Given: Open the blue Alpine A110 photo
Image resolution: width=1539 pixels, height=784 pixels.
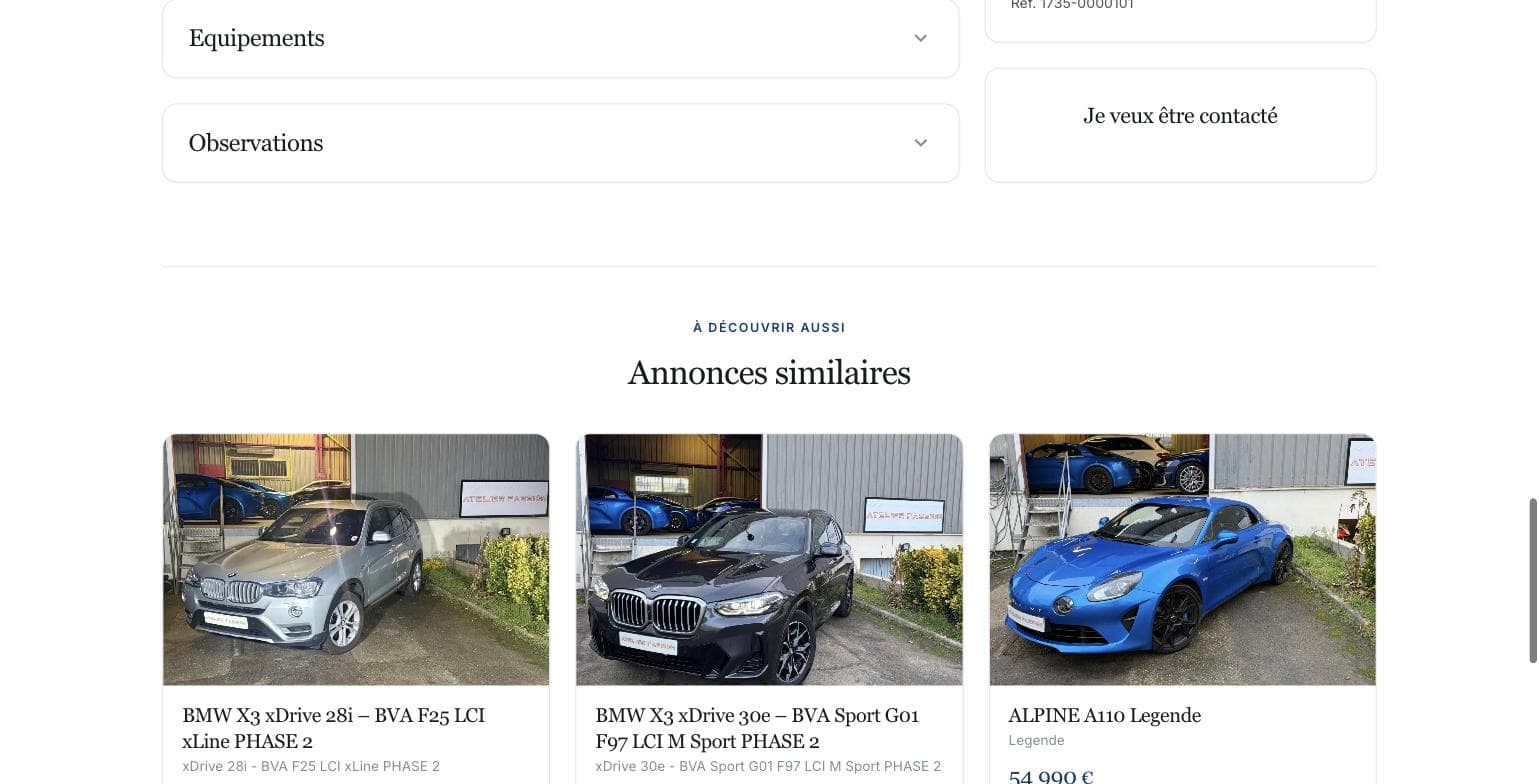Looking at the screenshot, I should click(1182, 560).
